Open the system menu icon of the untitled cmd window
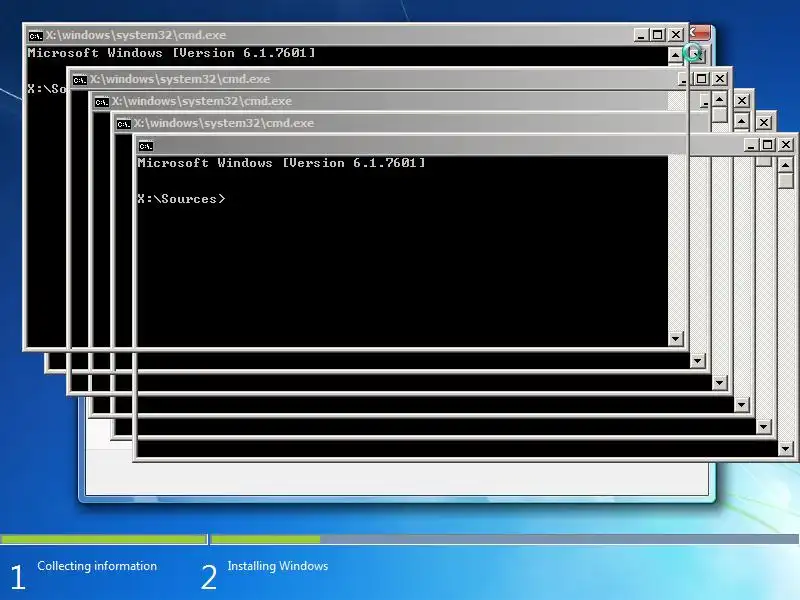The image size is (800, 600). pos(145,146)
